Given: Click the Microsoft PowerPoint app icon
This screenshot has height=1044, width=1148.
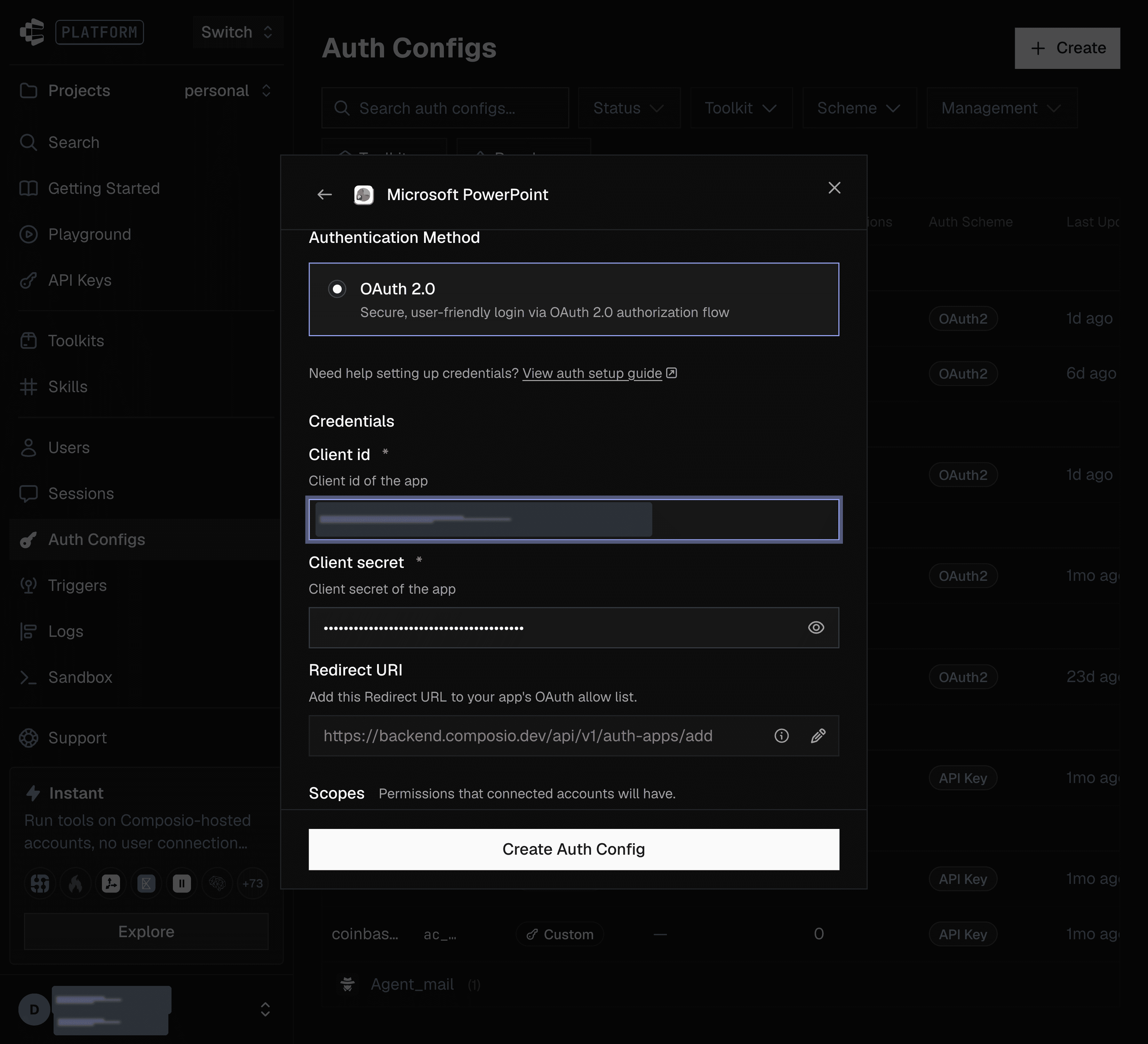Looking at the screenshot, I should 364,195.
